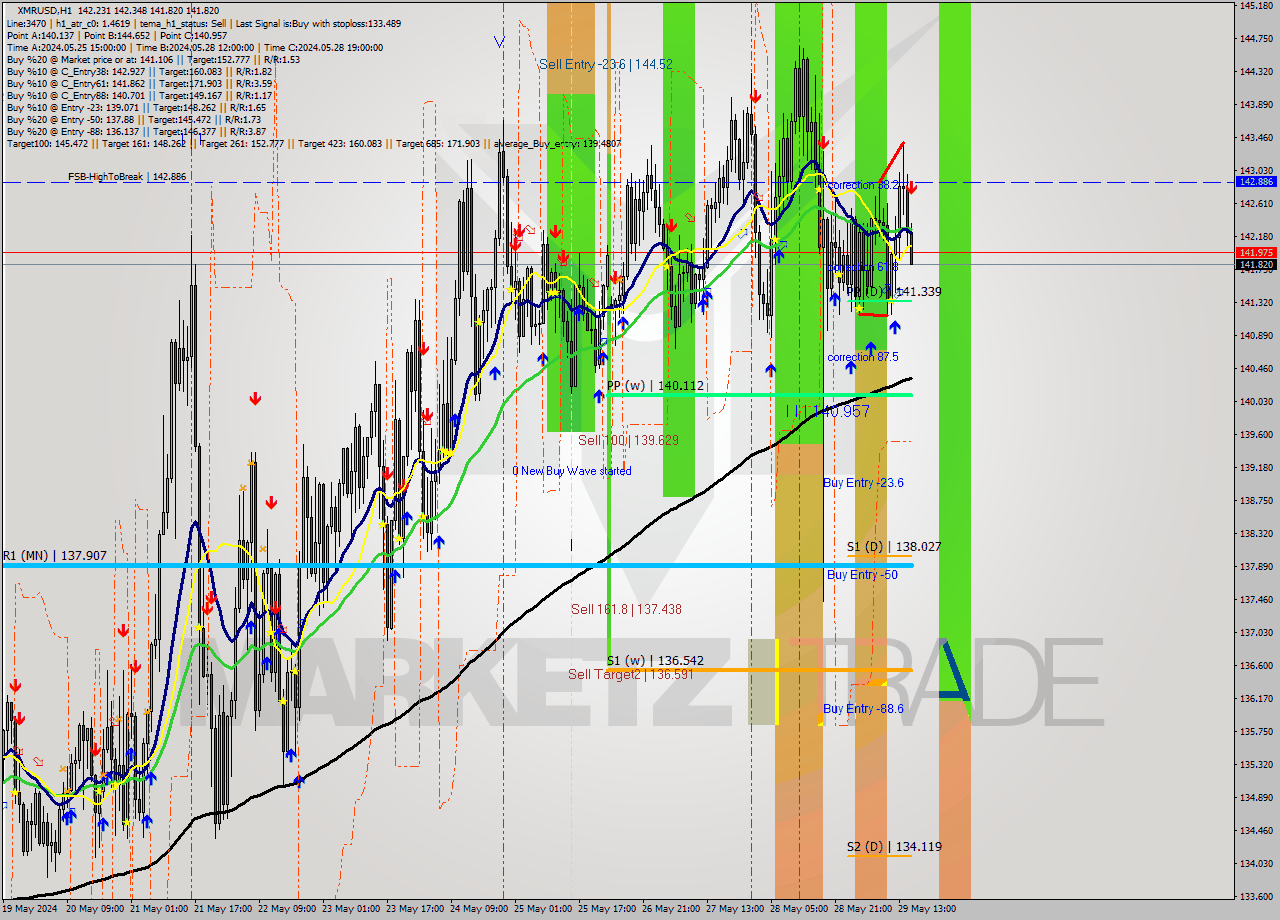Viewport: 1280px width, 920px height.
Task: Click the 'Target100: 145.472' targets line
Action: click(x=314, y=143)
